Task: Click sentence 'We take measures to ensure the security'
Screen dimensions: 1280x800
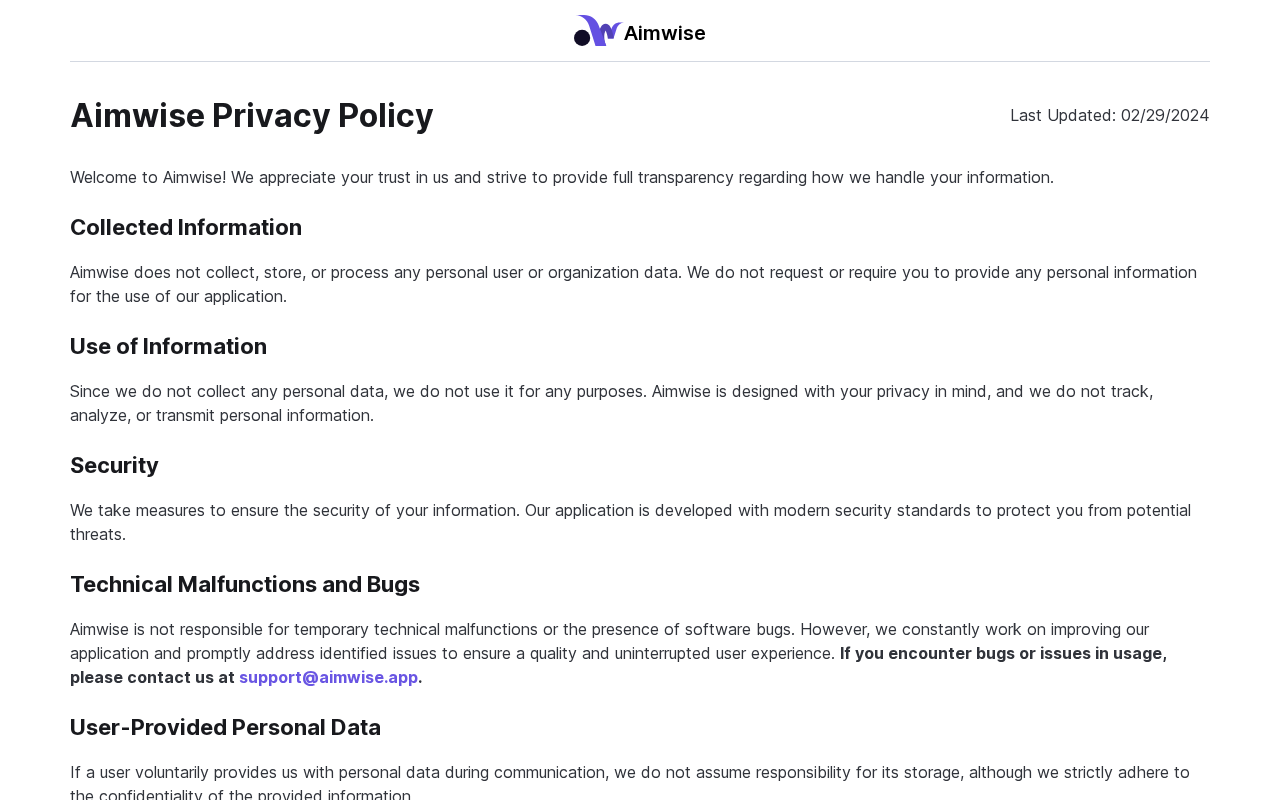Action: [294, 510]
